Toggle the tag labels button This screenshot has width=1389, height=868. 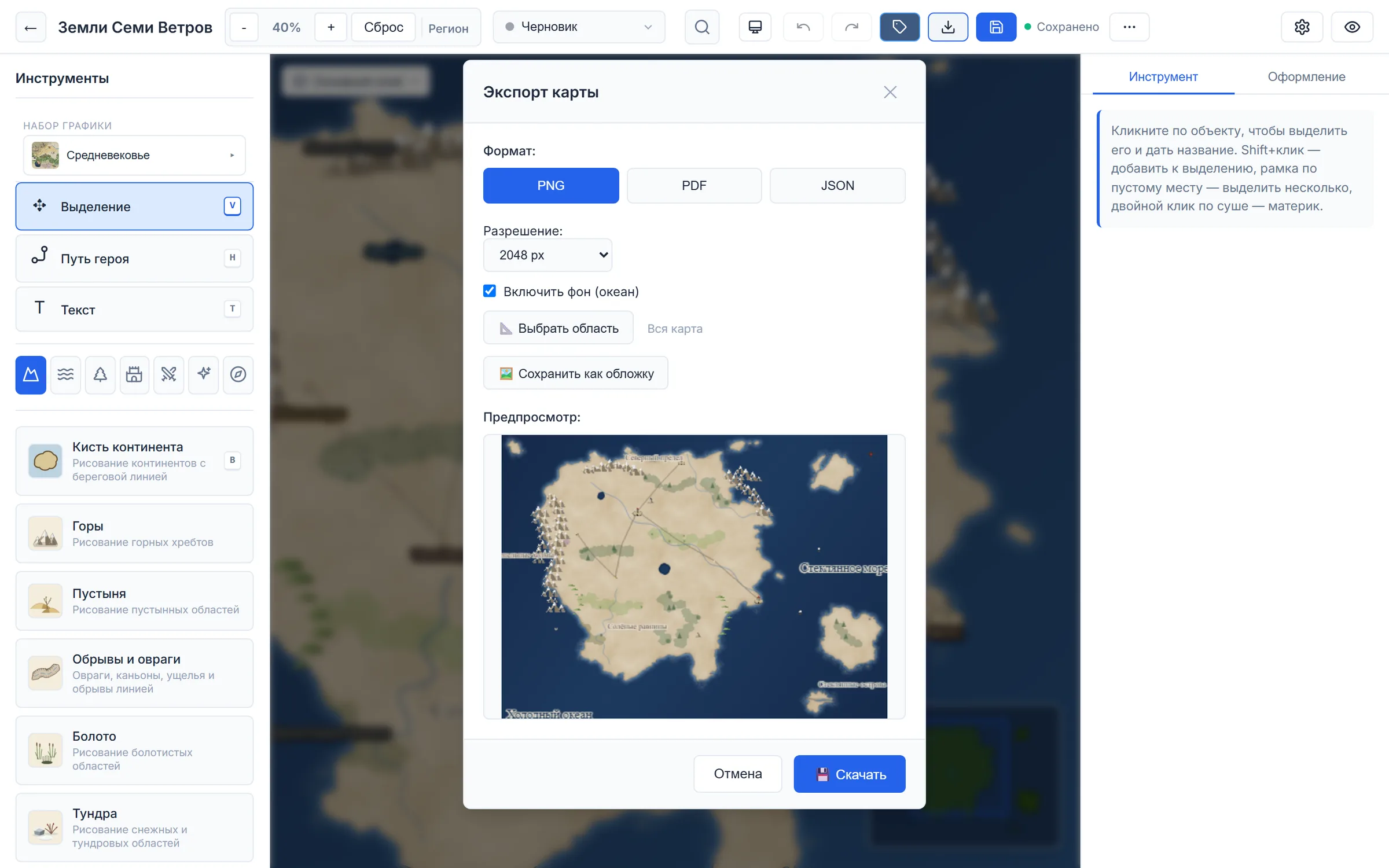899,27
